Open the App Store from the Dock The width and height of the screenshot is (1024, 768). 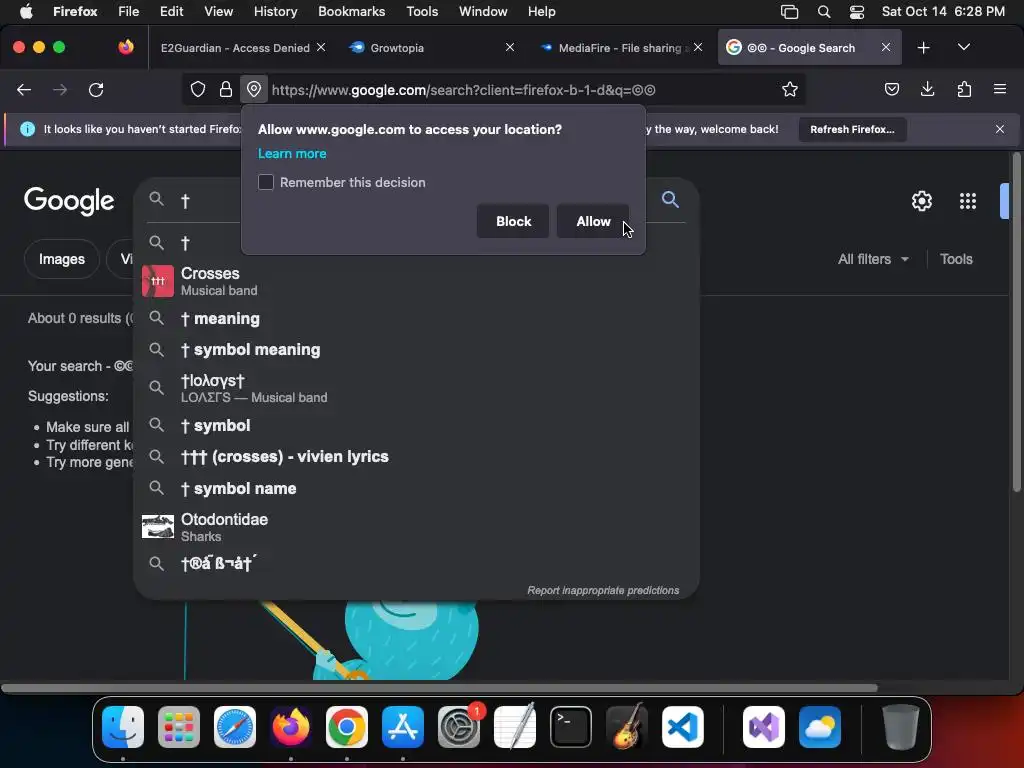[403, 727]
